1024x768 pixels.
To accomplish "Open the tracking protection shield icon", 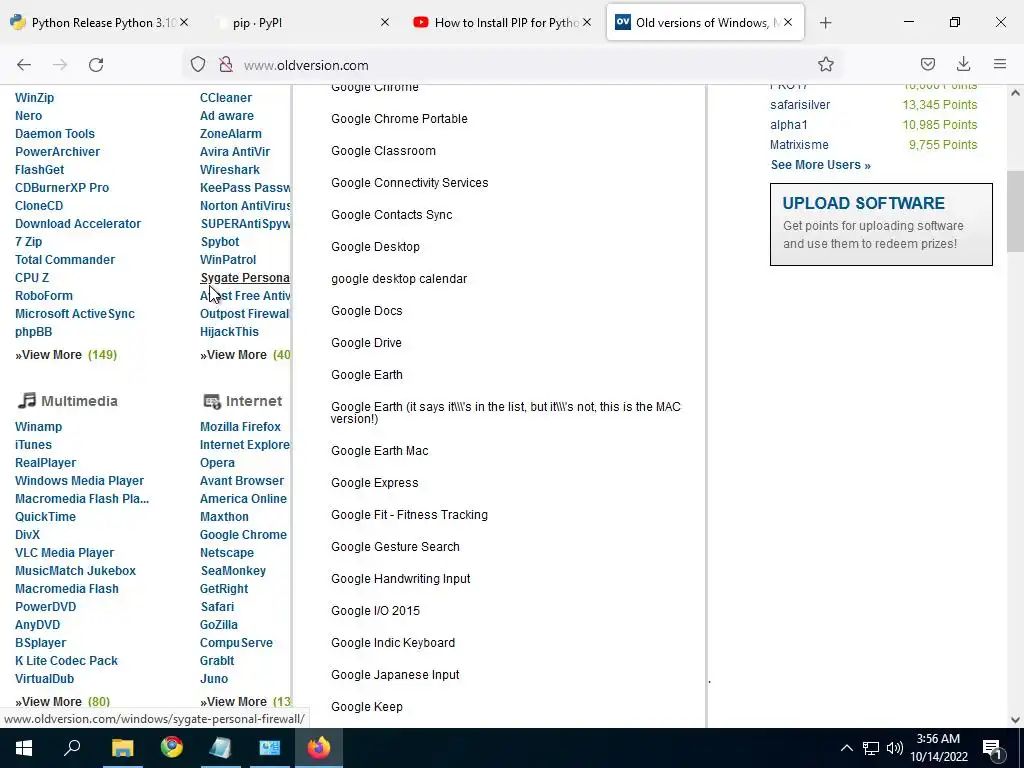I will click(x=198, y=64).
